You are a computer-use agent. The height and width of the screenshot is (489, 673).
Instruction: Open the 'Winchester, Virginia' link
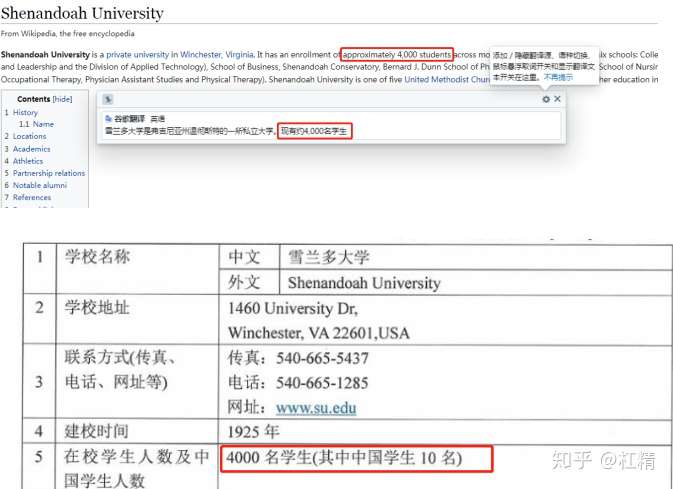coord(217,55)
